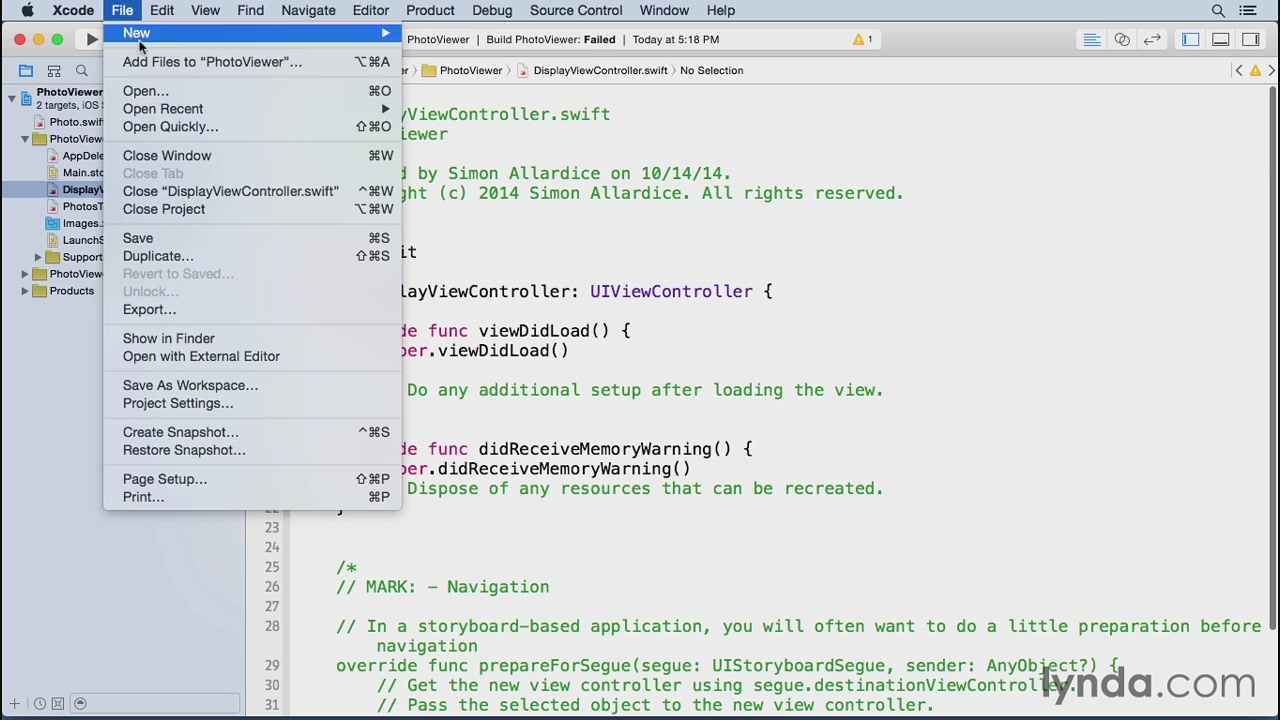
Task: Open the New submenu arrow
Action: coord(385,33)
